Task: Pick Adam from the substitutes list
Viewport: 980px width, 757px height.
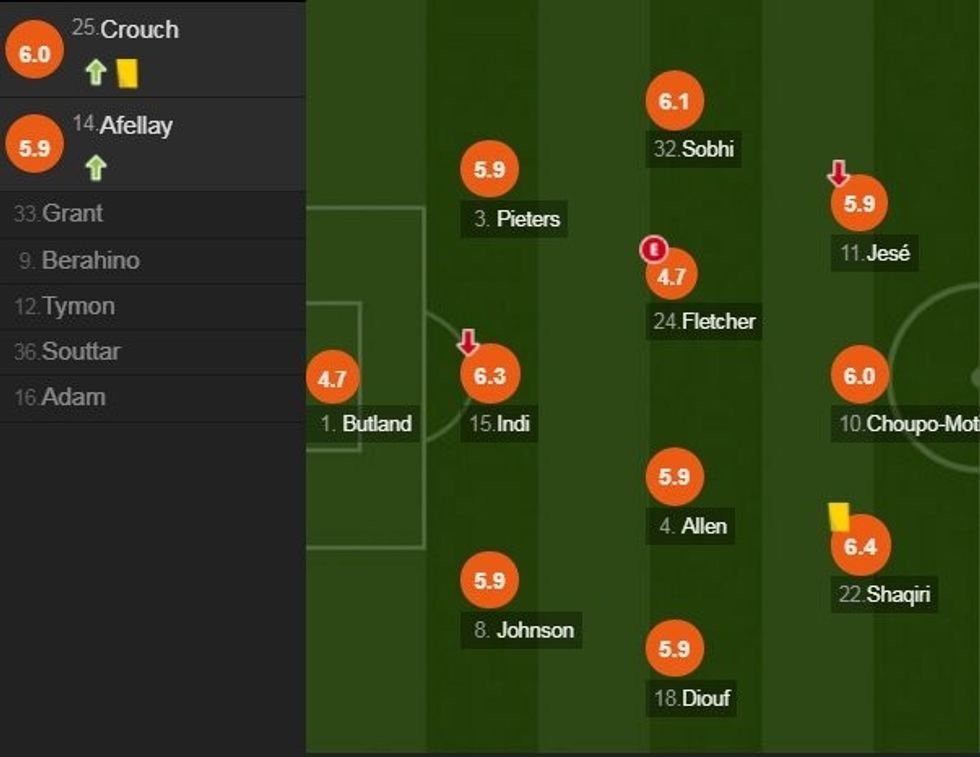Action: coord(73,397)
